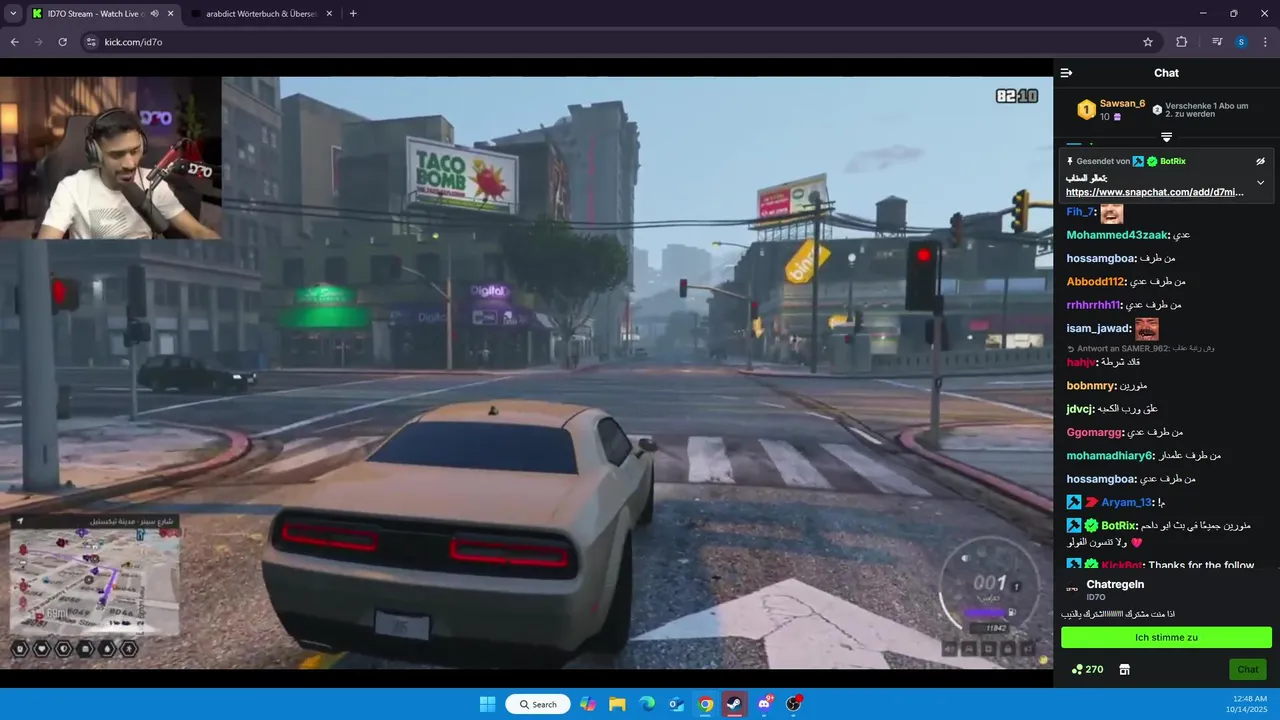Open the pinned Snapchat link
Screen dimensions: 1280x720
(x=1154, y=192)
